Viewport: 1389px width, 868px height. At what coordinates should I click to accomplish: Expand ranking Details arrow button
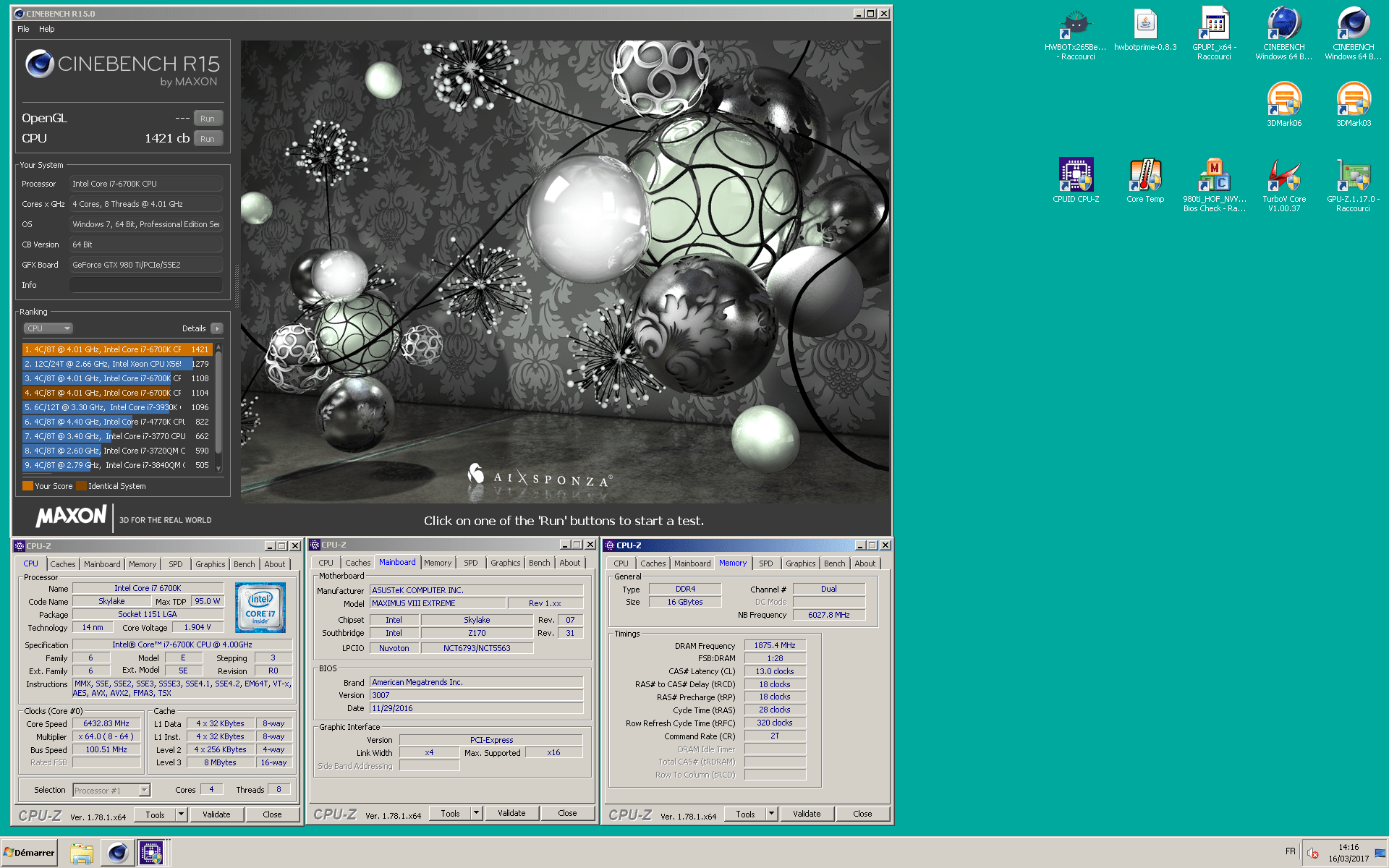(x=217, y=328)
